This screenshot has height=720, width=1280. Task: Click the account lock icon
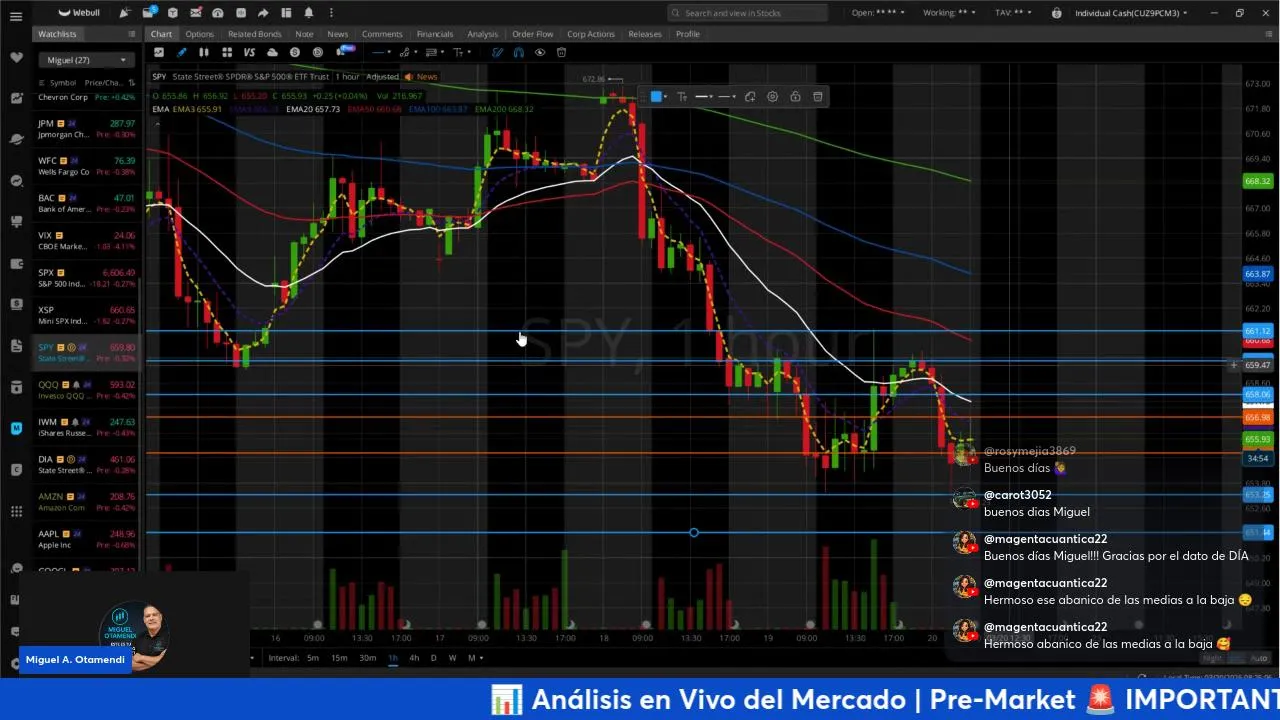1057,13
